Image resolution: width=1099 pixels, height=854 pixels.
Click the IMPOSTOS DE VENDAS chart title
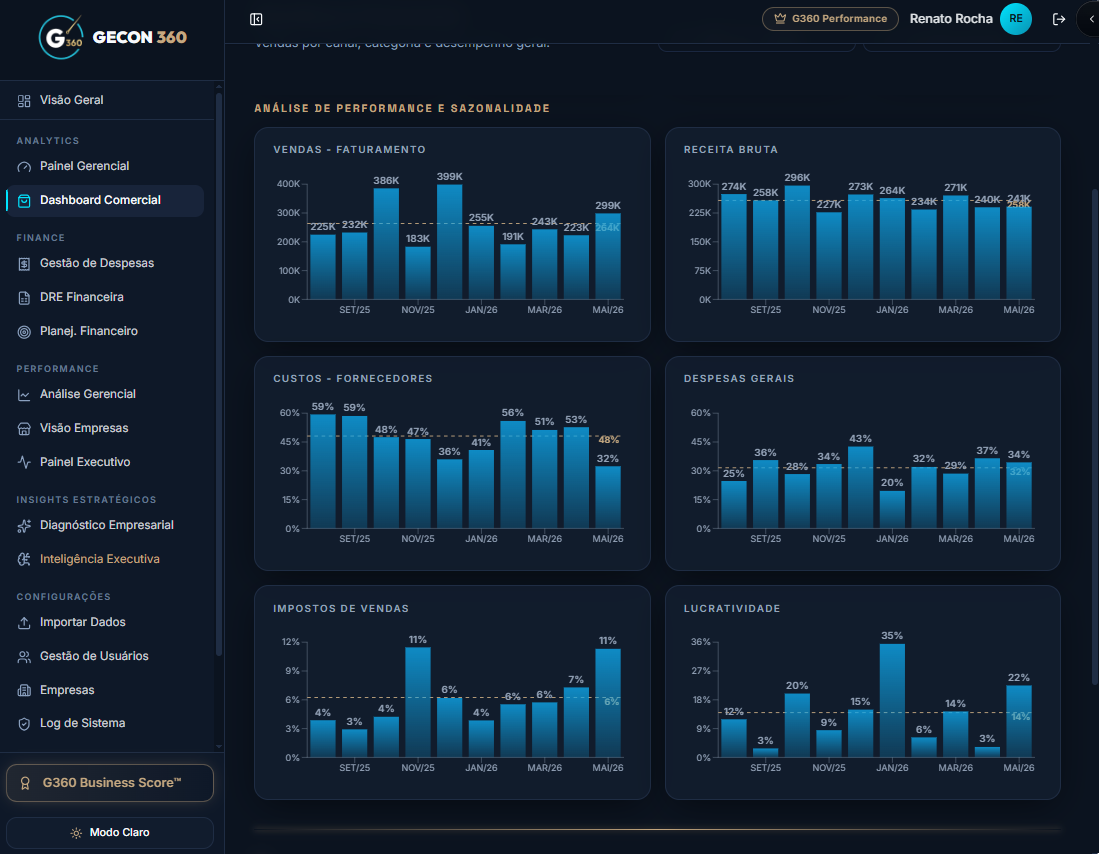341,609
